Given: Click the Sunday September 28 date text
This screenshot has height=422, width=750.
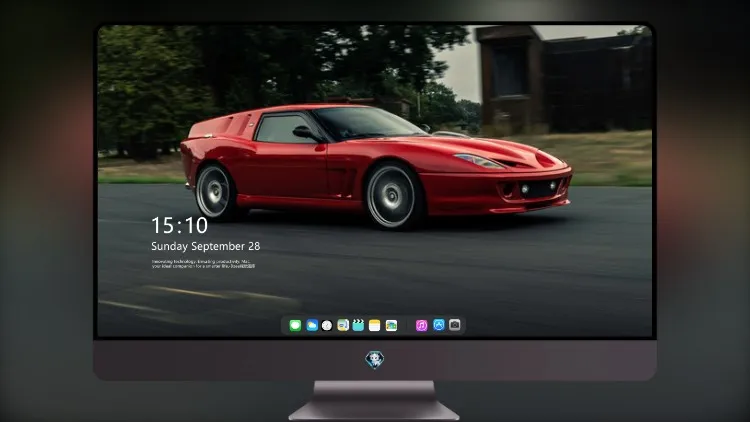Looking at the screenshot, I should [206, 246].
